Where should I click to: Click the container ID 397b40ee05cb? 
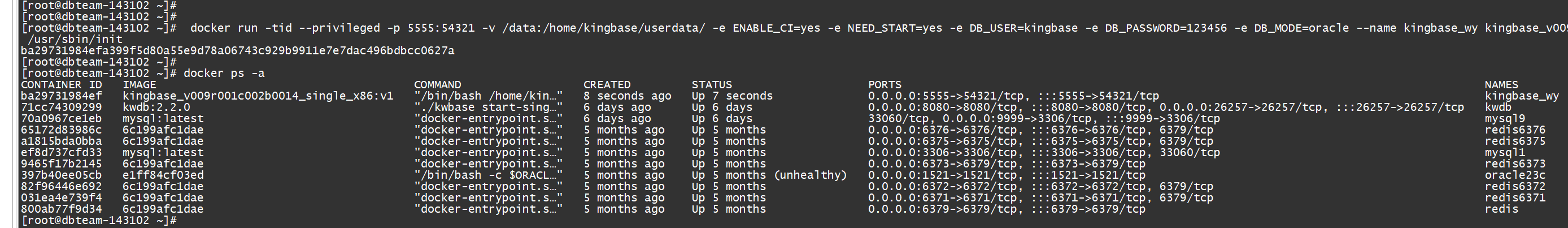click(x=62, y=175)
